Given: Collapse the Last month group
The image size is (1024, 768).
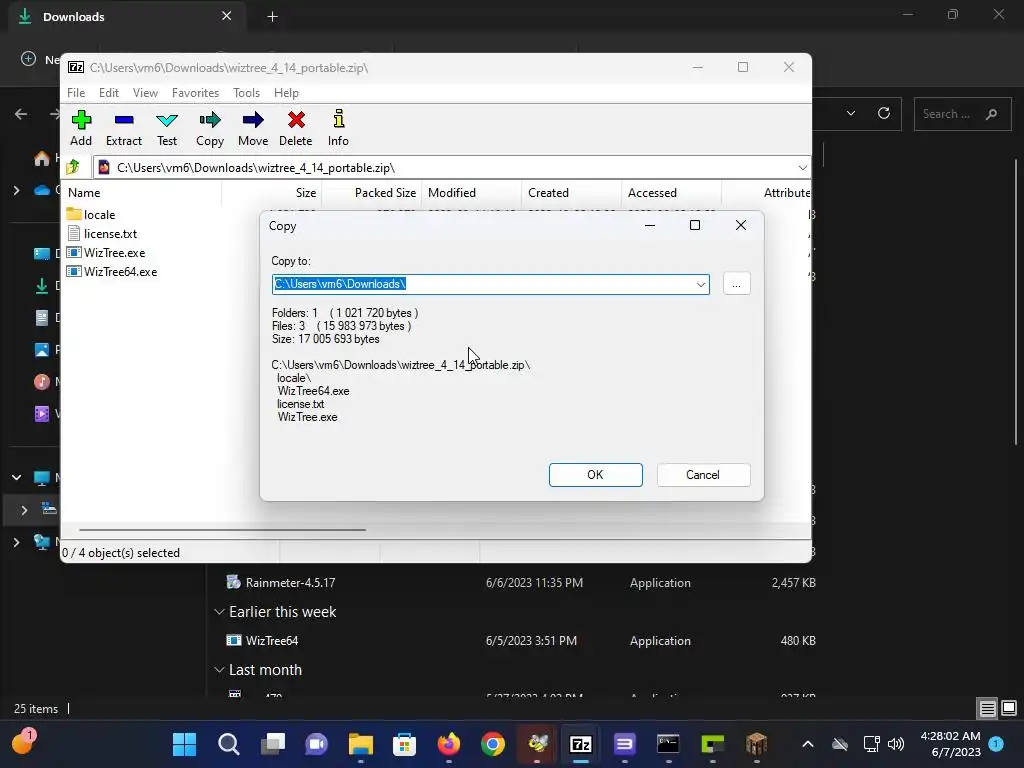Looking at the screenshot, I should tap(219, 670).
